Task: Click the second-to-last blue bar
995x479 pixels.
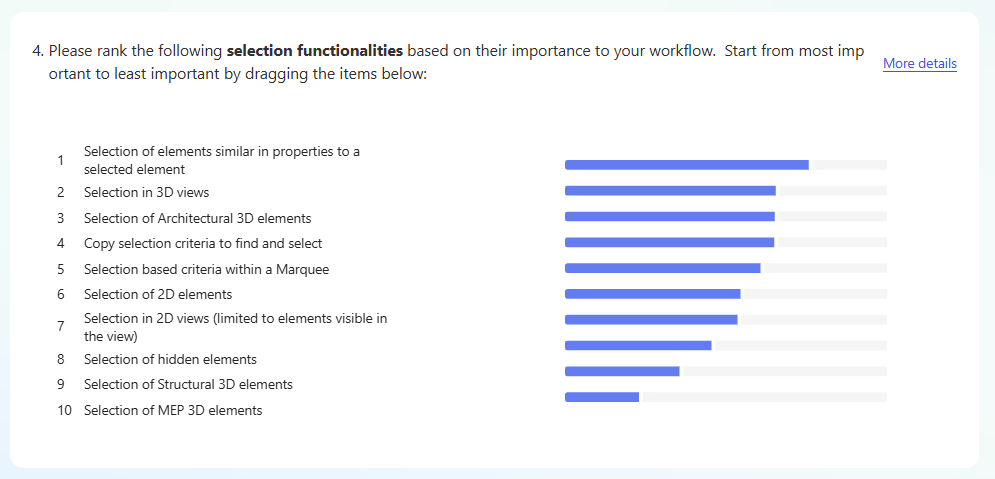Action: 622,371
